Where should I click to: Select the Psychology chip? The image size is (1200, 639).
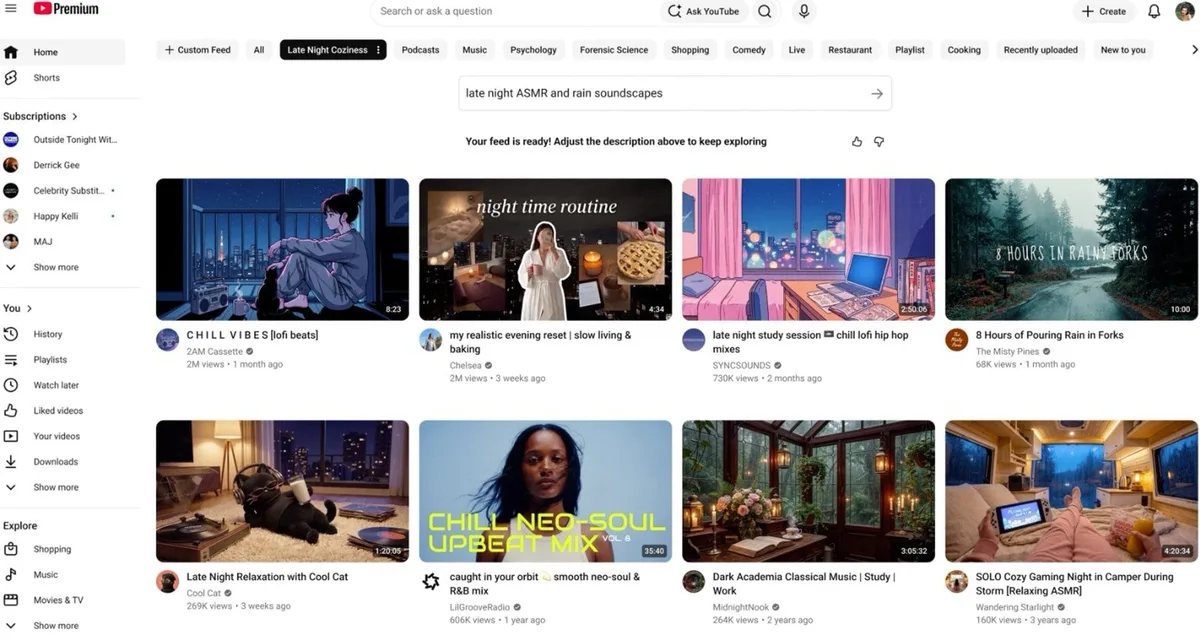pyautogui.click(x=533, y=50)
